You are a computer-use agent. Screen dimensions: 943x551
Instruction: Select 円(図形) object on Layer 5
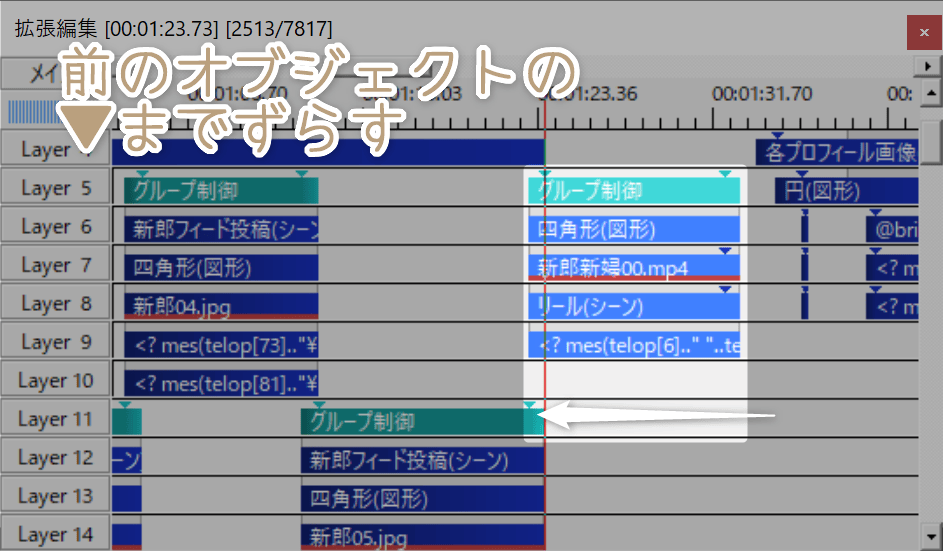pos(846,191)
